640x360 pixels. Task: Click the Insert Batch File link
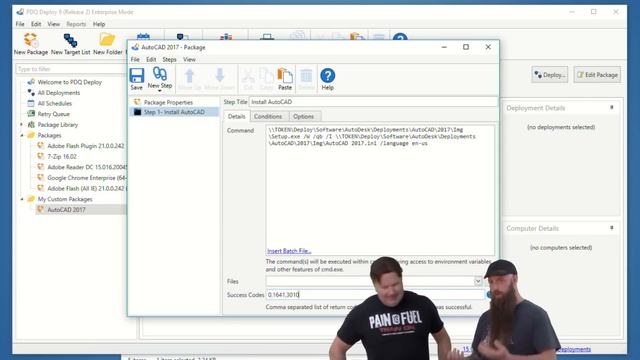coord(289,251)
